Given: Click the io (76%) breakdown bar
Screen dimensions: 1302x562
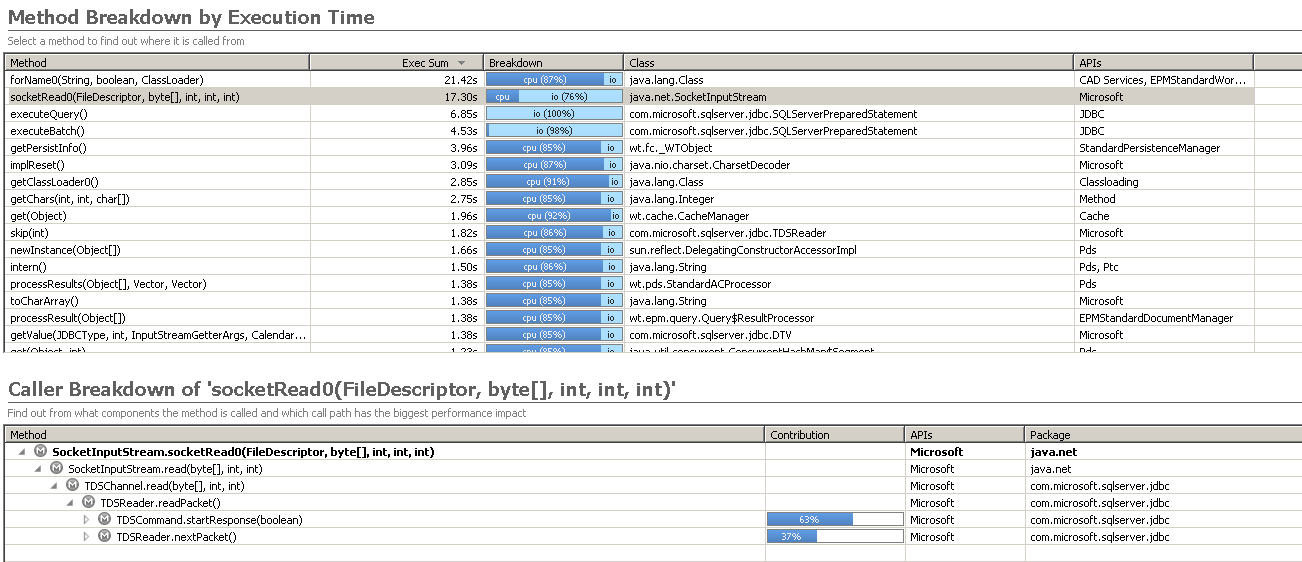Looking at the screenshot, I should pyautogui.click(x=554, y=97).
